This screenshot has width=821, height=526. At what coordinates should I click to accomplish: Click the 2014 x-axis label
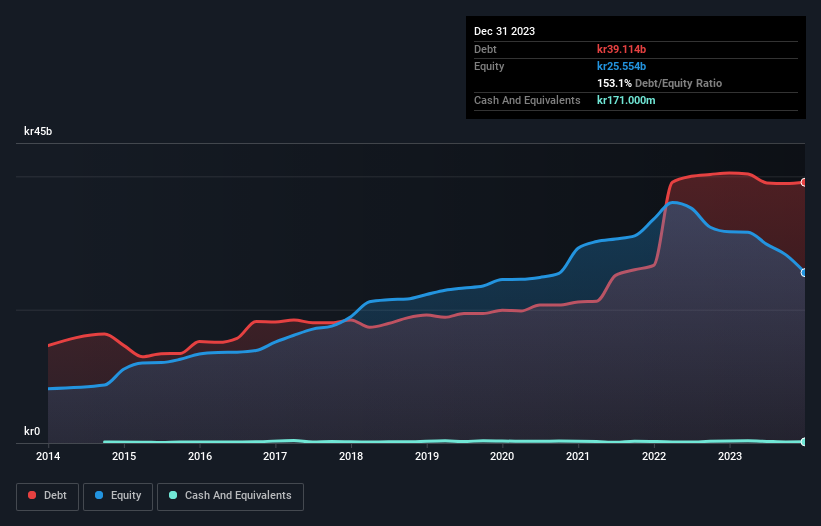[x=48, y=456]
